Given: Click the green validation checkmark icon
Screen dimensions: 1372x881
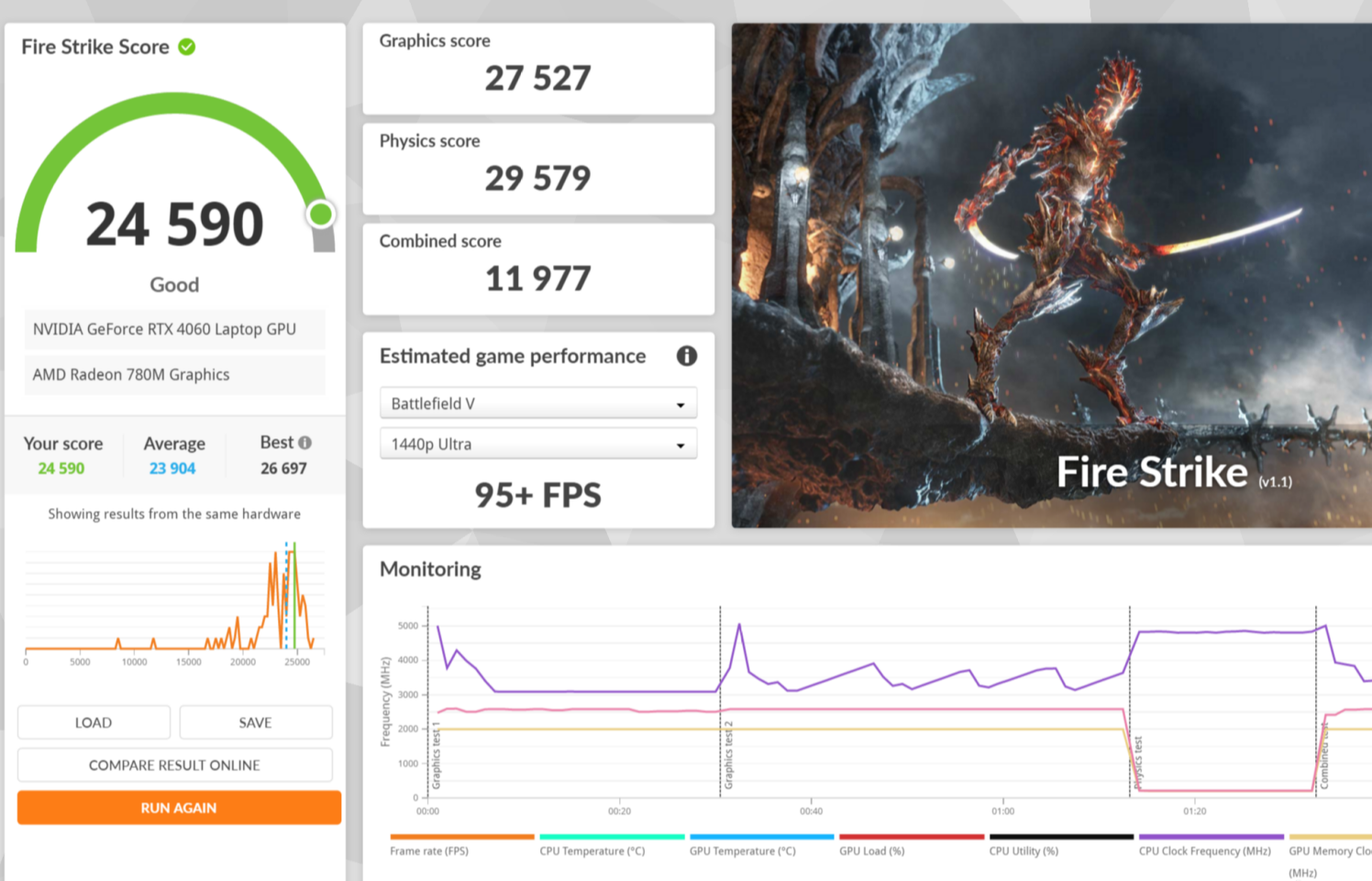Looking at the screenshot, I should point(187,47).
